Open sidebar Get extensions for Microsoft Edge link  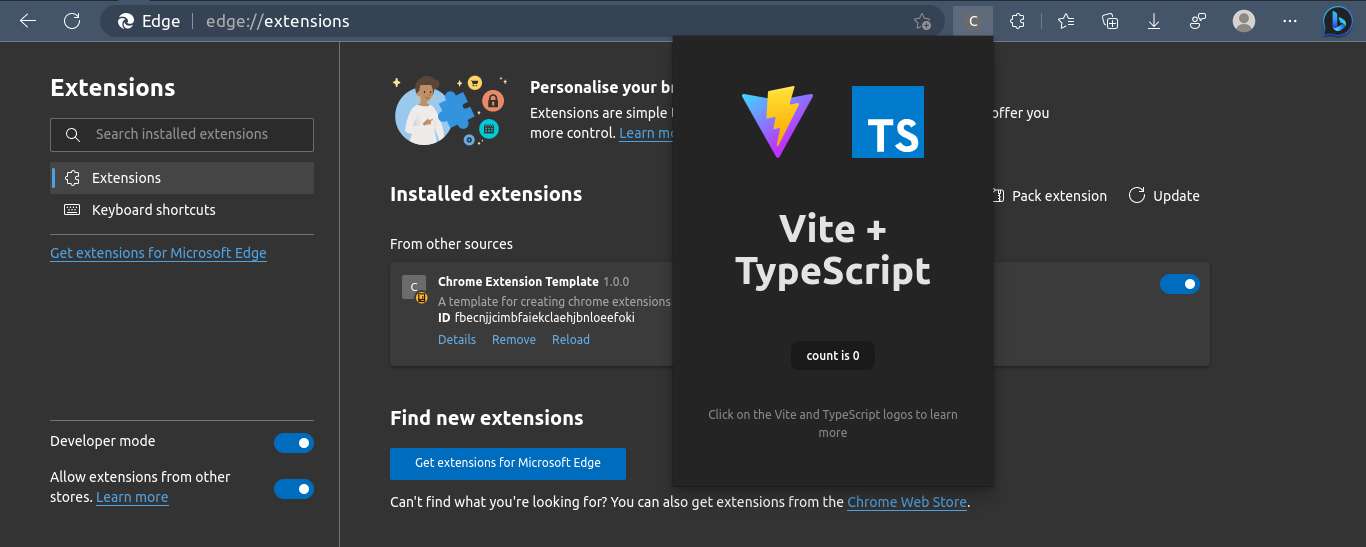pyautogui.click(x=158, y=253)
